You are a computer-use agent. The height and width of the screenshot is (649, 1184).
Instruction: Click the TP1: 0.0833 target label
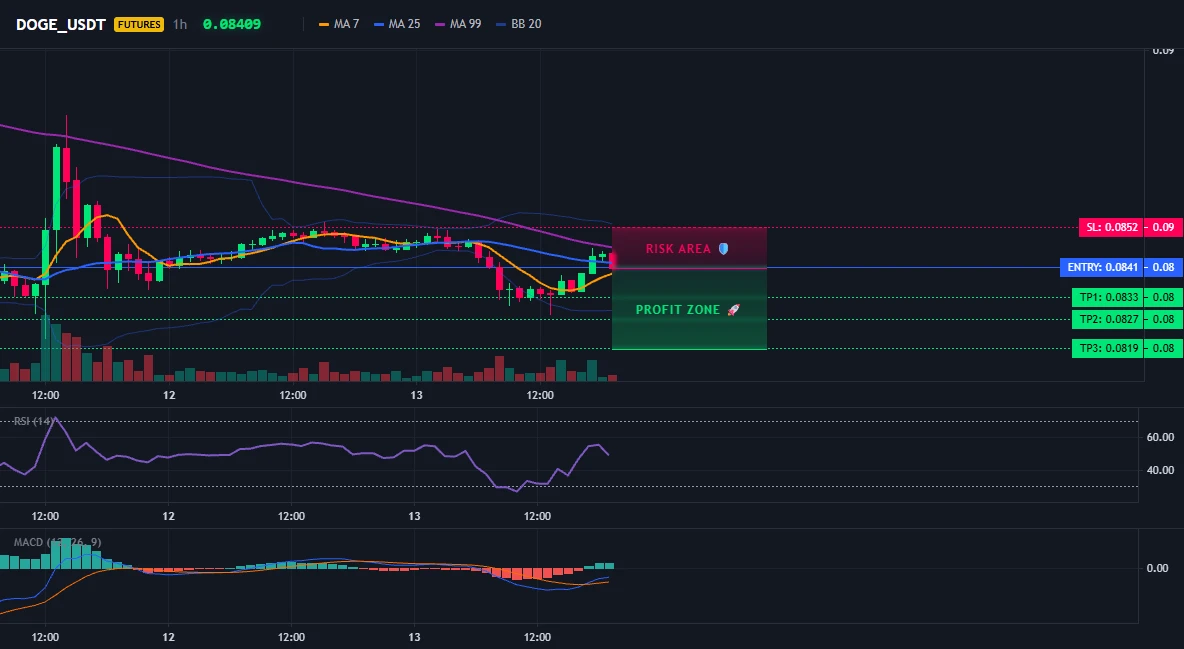1108,297
